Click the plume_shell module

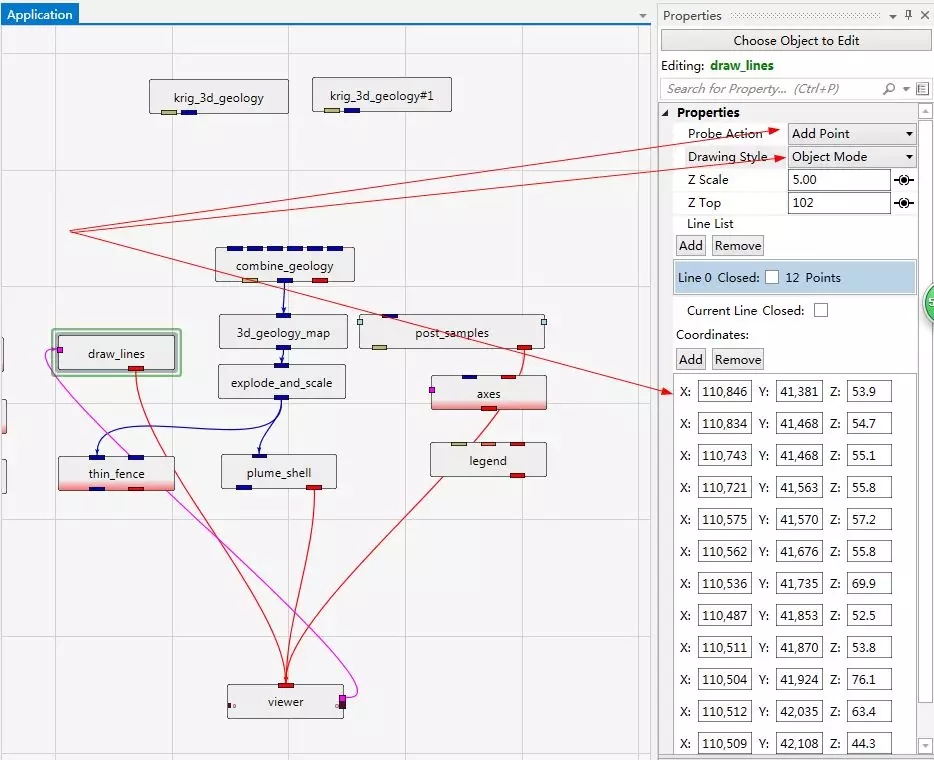click(x=279, y=472)
